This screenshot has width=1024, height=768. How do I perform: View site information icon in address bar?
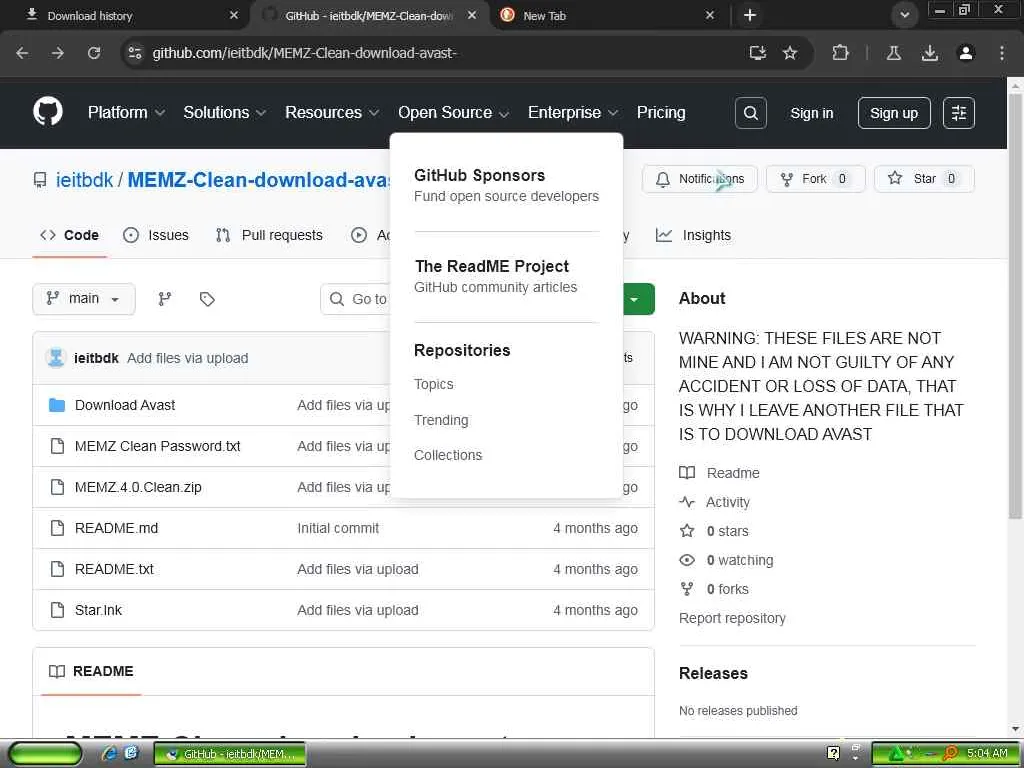tap(135, 53)
